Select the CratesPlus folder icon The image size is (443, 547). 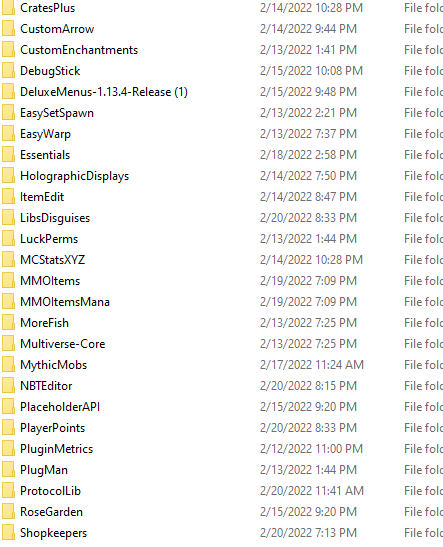point(8,8)
